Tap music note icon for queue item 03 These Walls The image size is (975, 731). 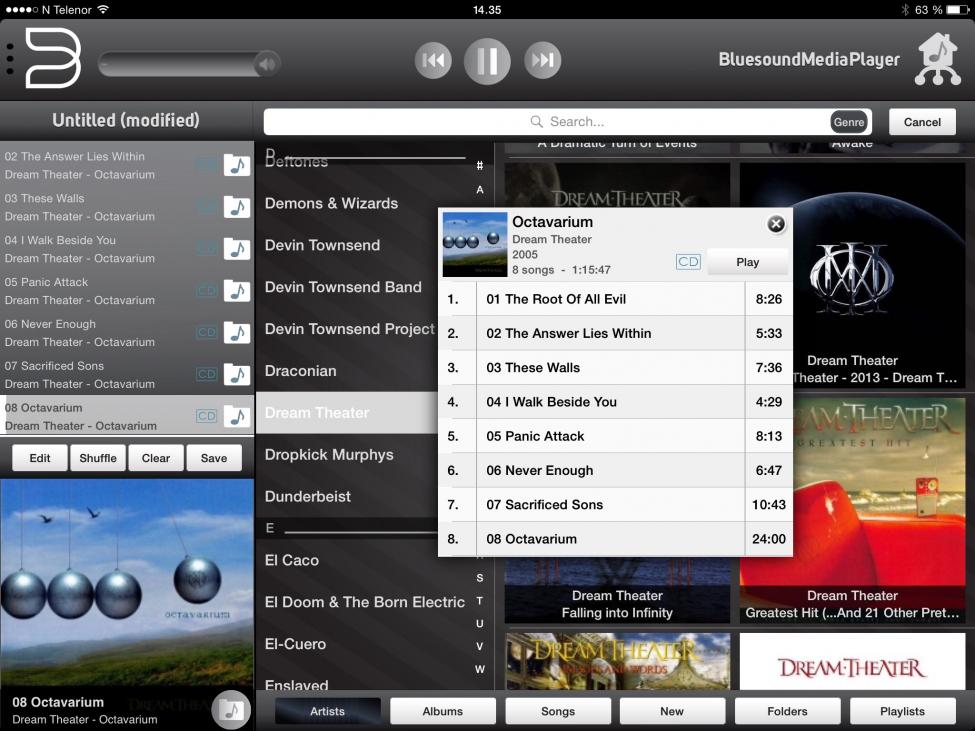coord(237,207)
